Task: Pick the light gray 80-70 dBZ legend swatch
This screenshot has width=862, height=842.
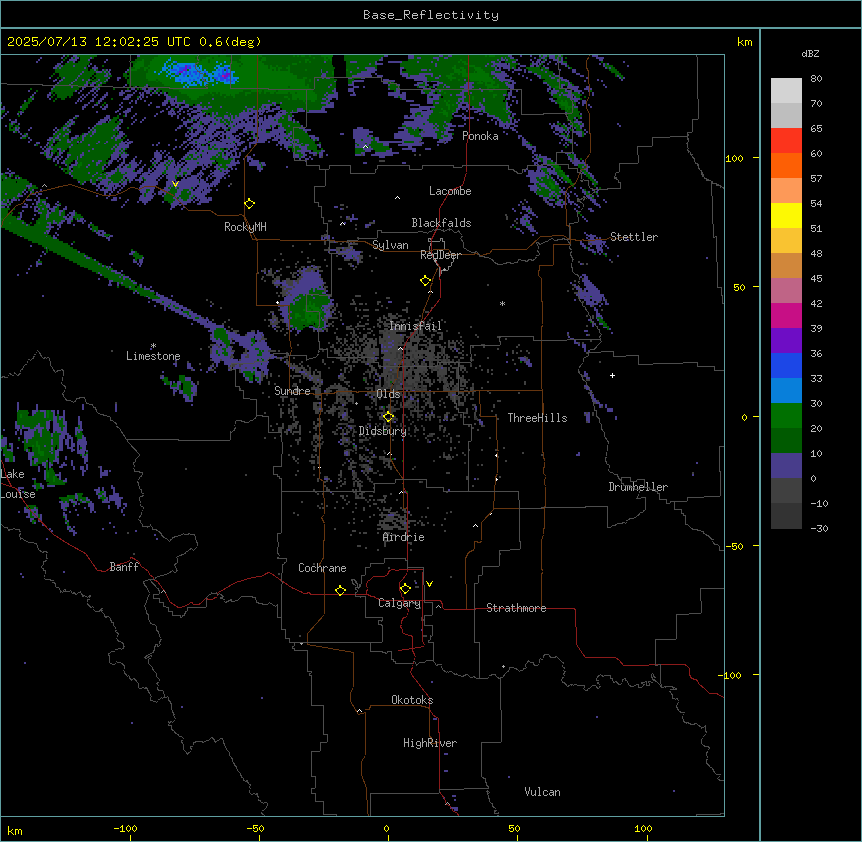Action: (786, 91)
